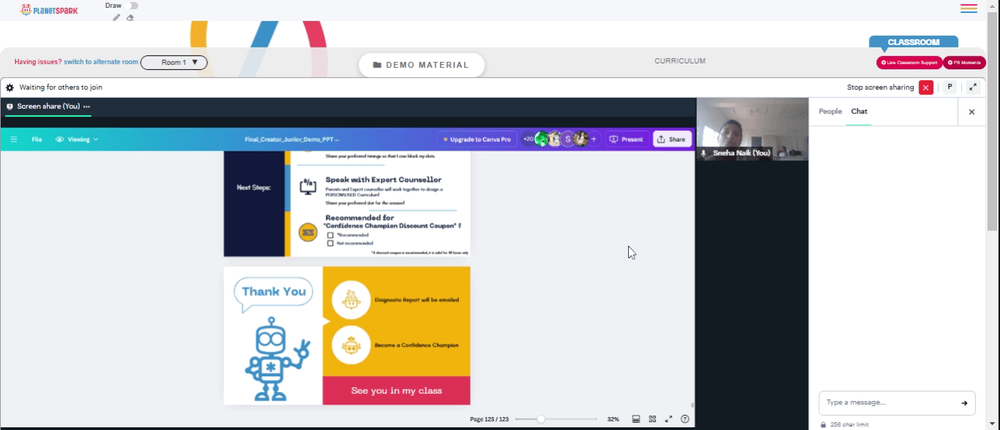Click the Final_Creator_Junior_Demo_PPT title
1000x430 pixels.
pos(291,139)
